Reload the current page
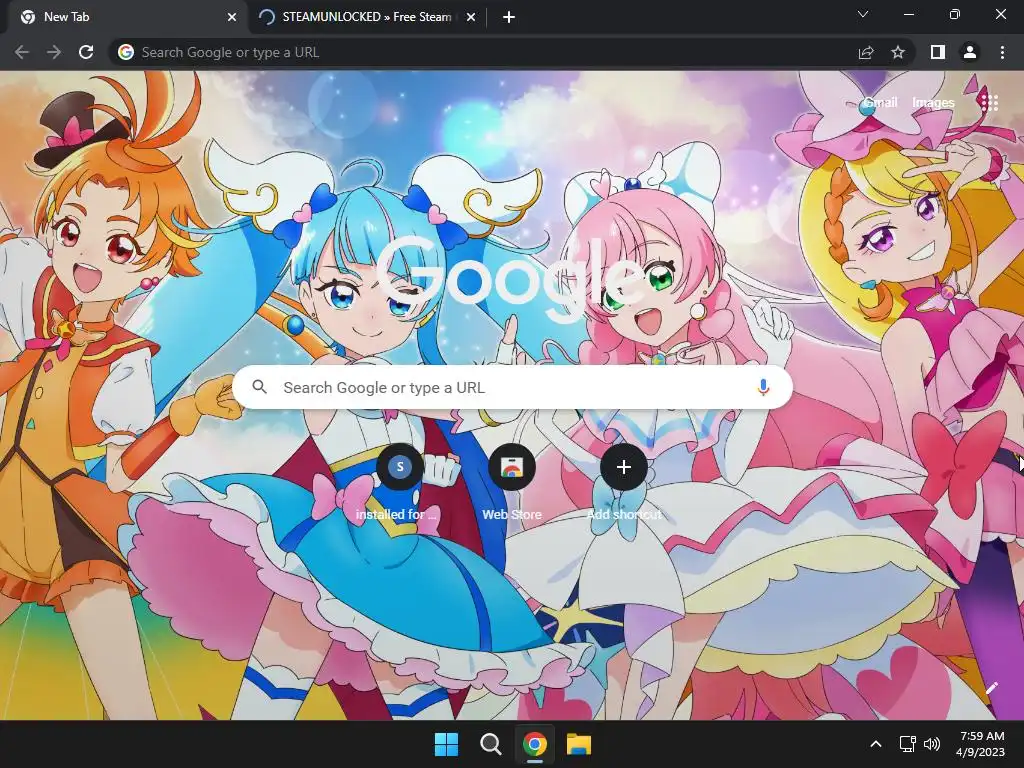 click(86, 52)
